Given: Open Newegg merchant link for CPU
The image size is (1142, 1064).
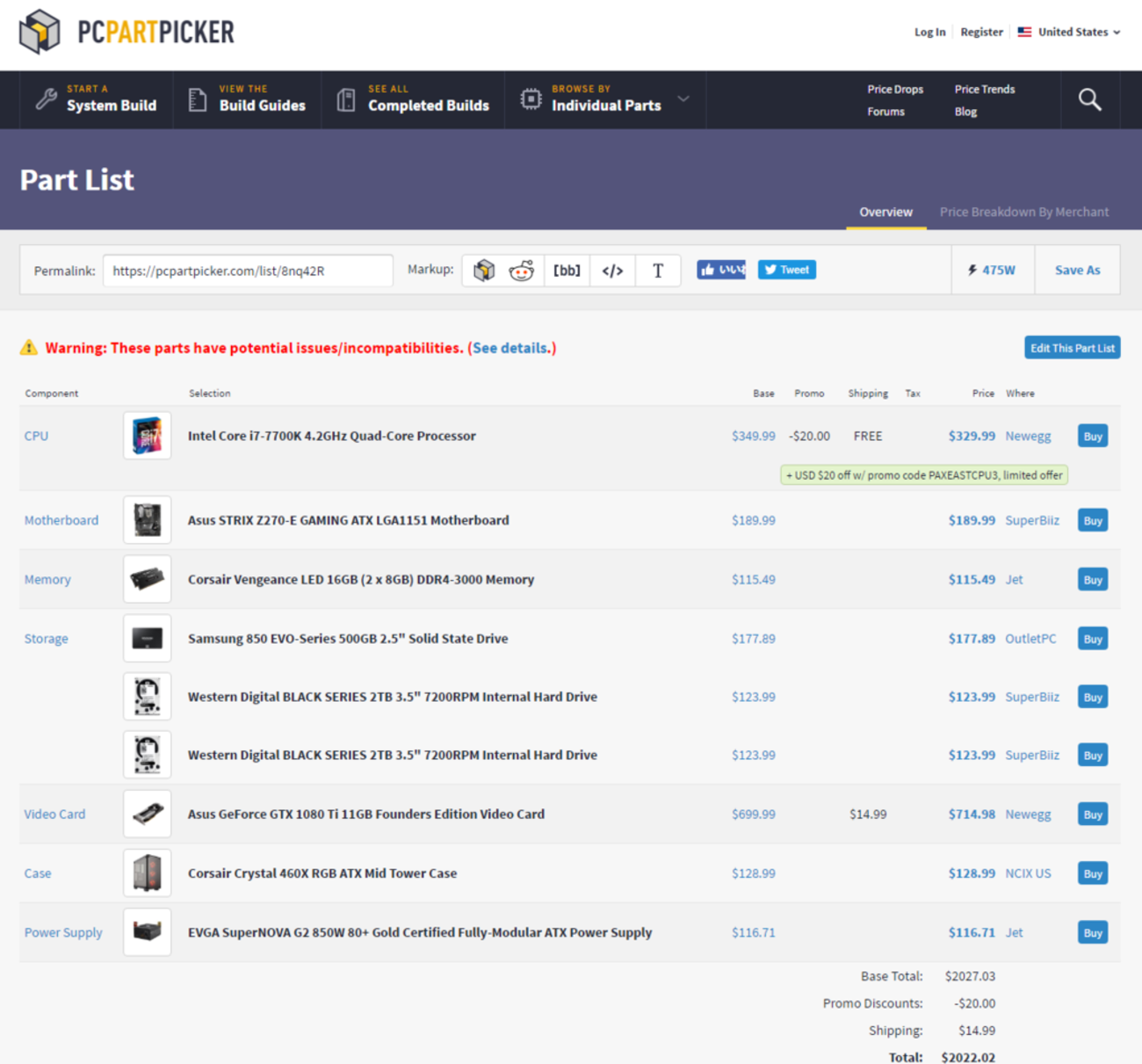Looking at the screenshot, I should click(x=1028, y=436).
